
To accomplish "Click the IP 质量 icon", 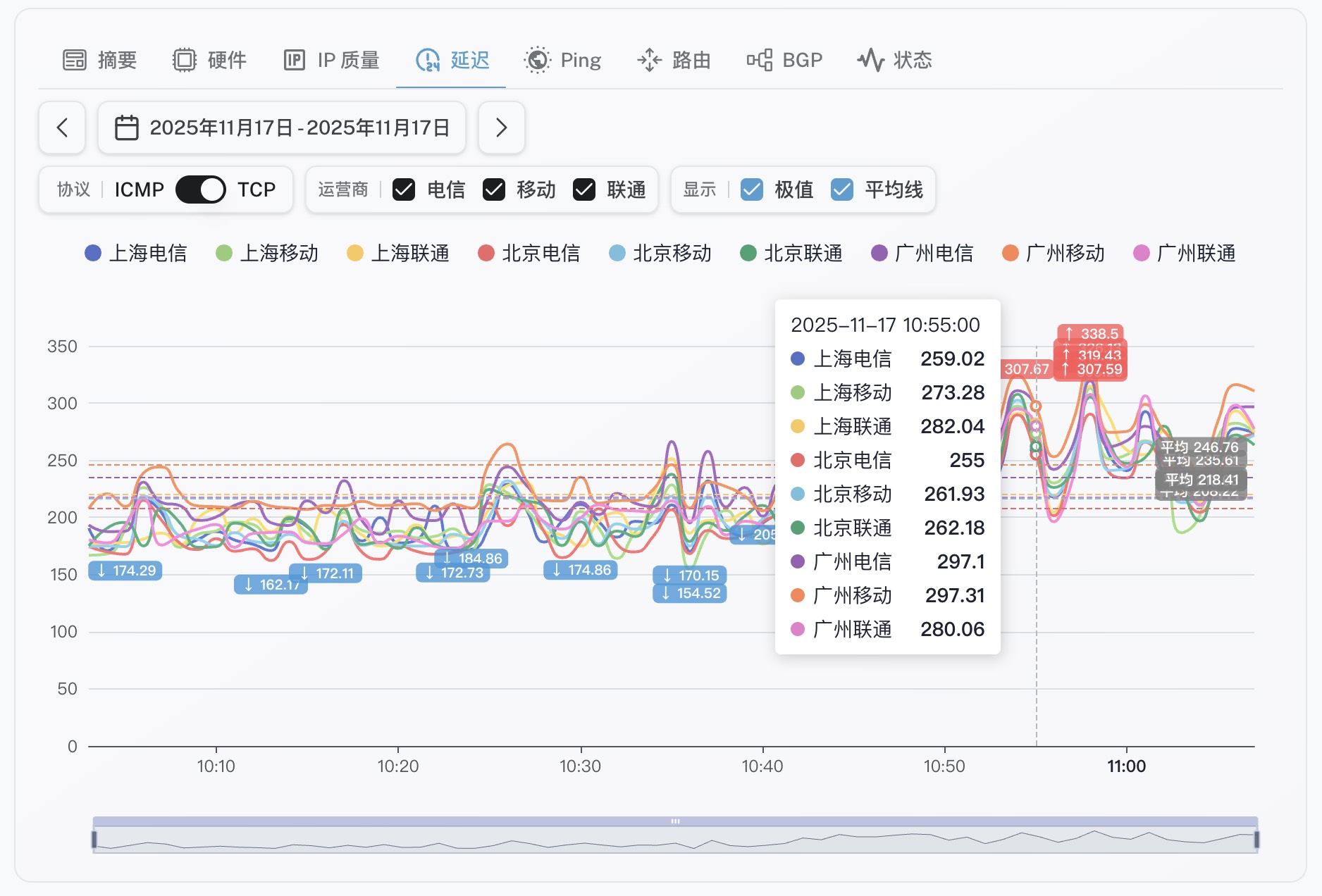I will [294, 60].
